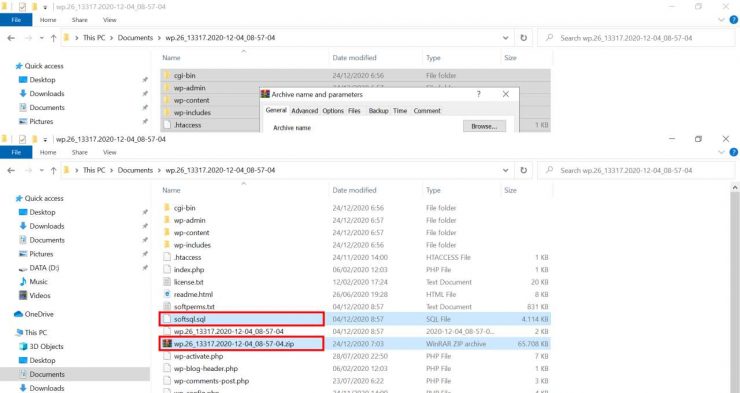The image size is (740, 393).
Task: Click the readme.html browser file icon
Action: [167, 294]
